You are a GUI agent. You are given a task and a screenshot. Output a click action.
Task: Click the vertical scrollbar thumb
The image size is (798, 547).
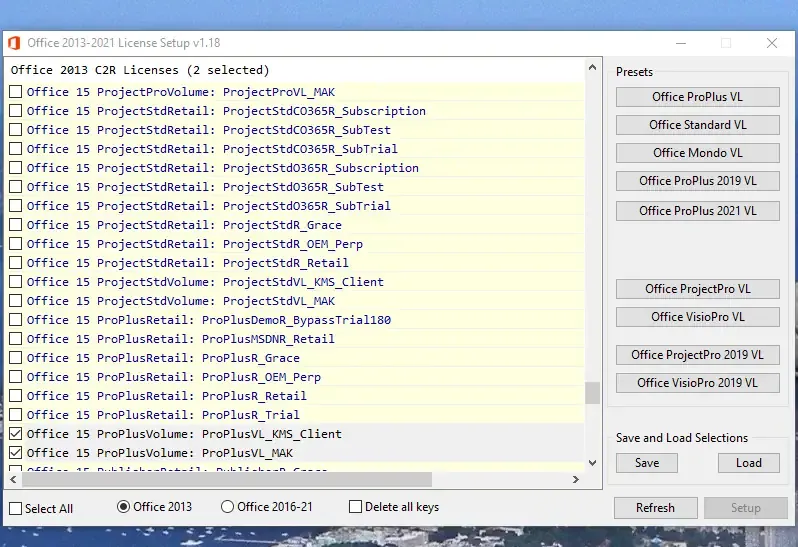click(x=592, y=392)
